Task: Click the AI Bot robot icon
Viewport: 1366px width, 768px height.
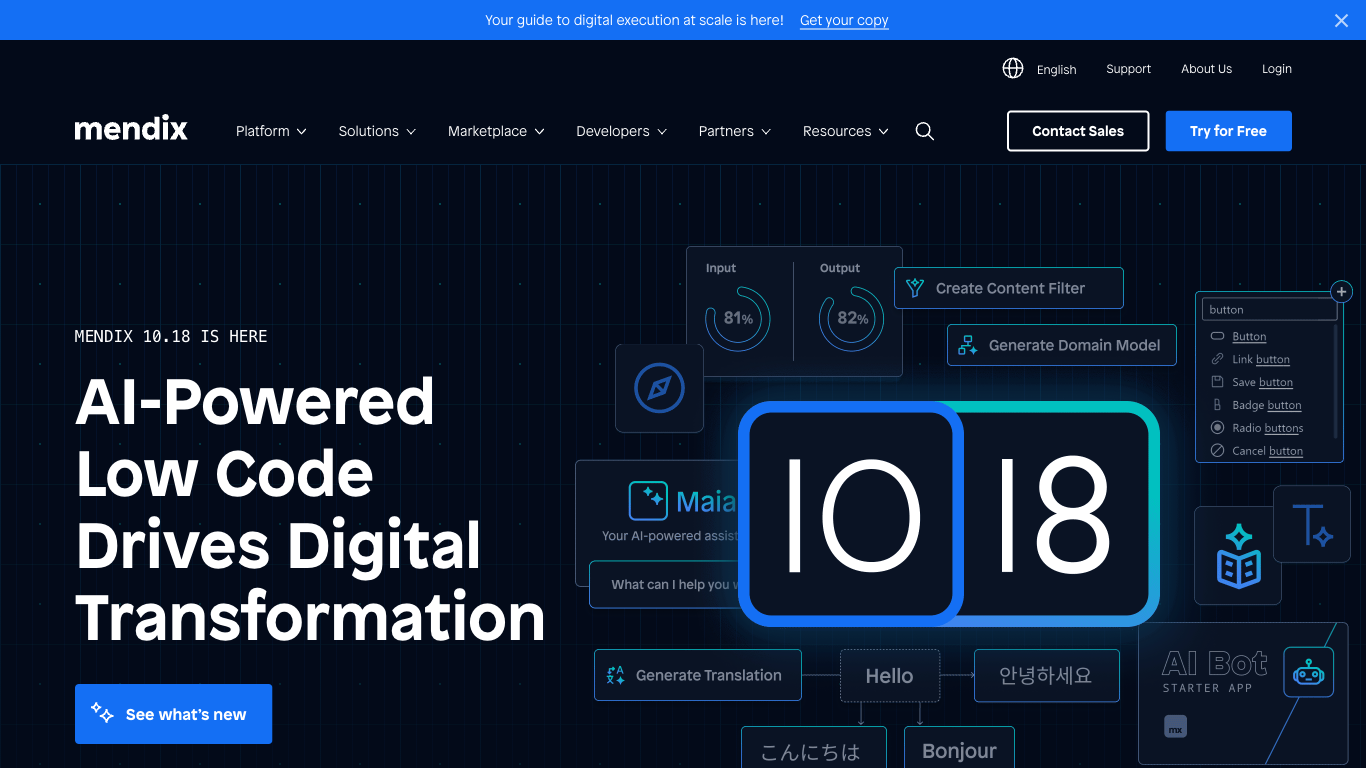Action: [x=1308, y=673]
